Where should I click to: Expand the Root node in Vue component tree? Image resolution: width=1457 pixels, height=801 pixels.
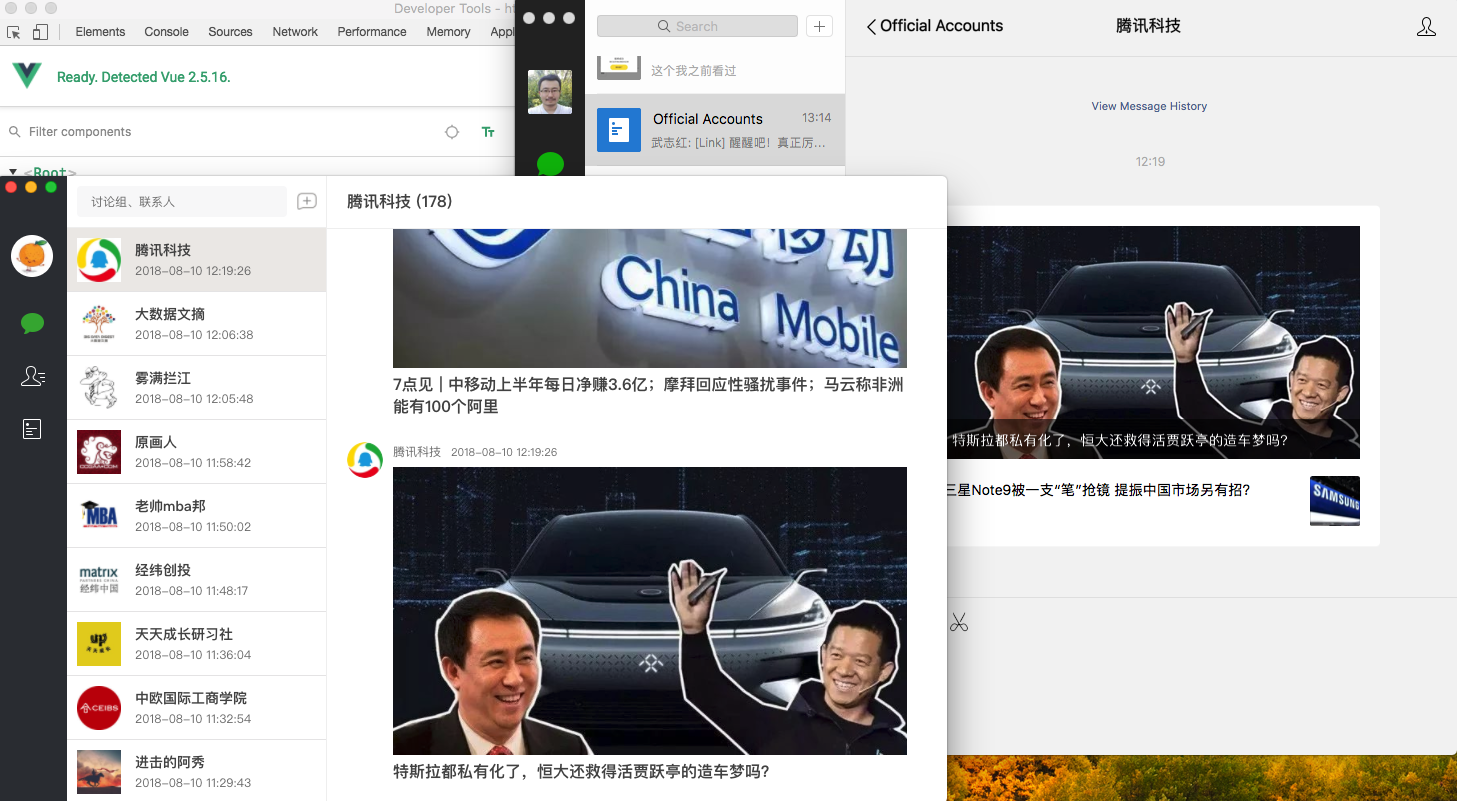14,173
